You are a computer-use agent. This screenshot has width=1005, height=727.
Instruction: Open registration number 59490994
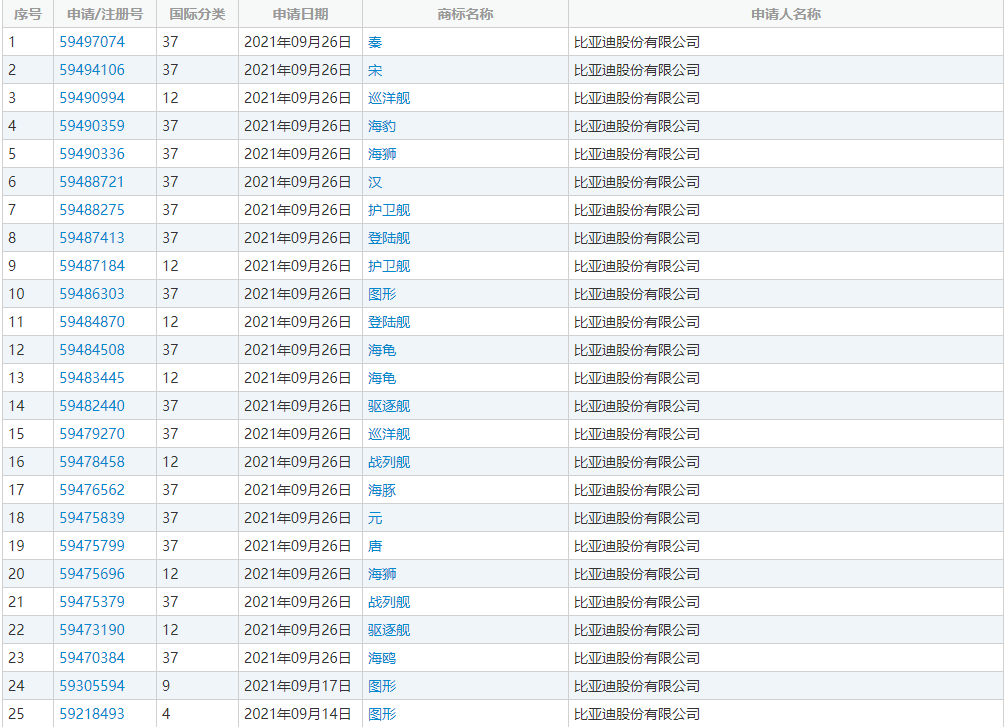[x=92, y=98]
